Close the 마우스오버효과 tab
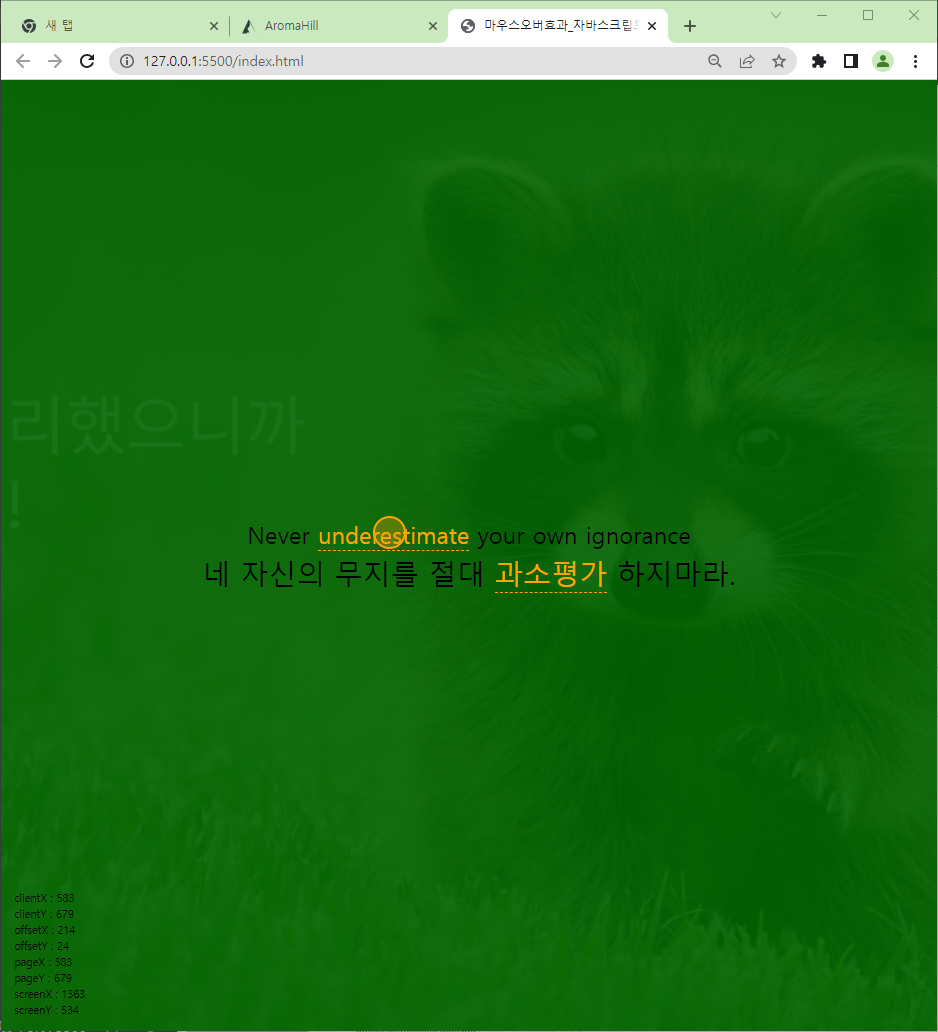938x1032 pixels. (652, 26)
